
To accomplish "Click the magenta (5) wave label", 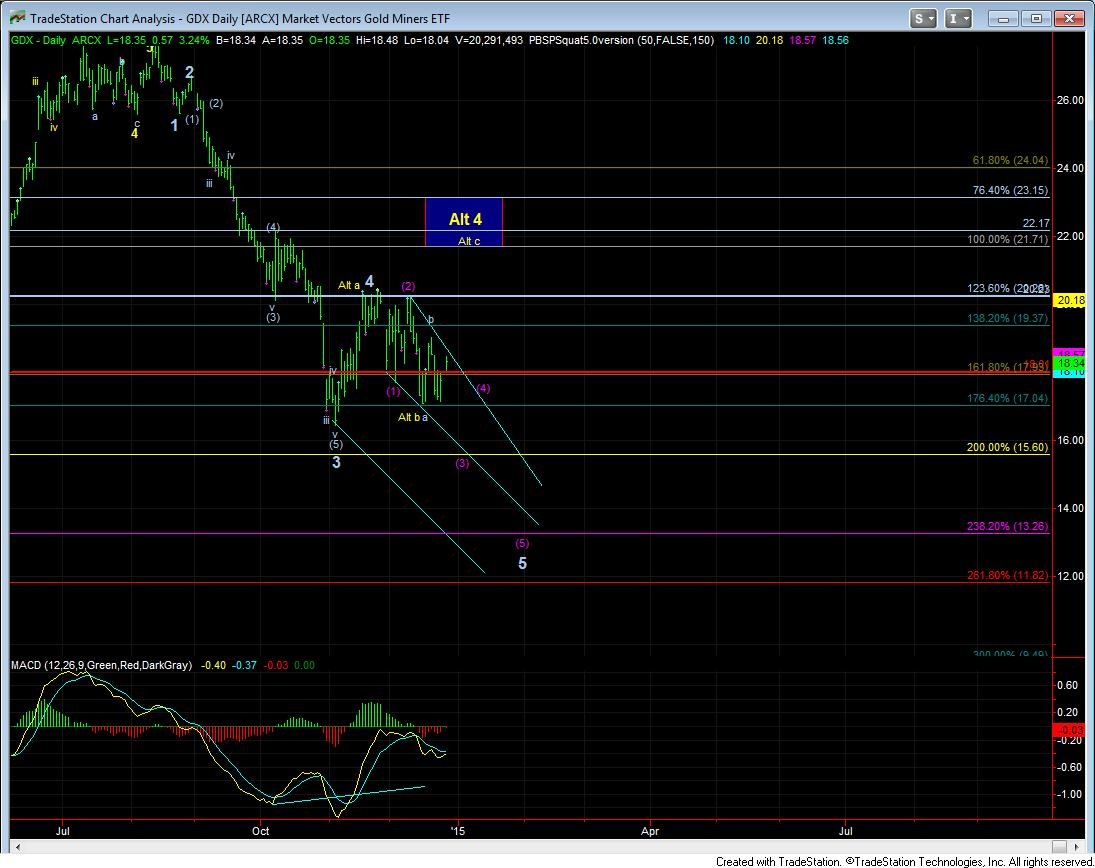I will [522, 543].
